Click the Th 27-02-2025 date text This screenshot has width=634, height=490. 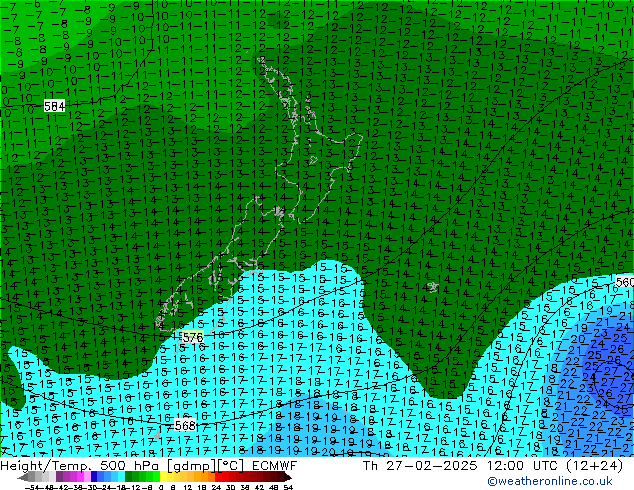coord(420,466)
